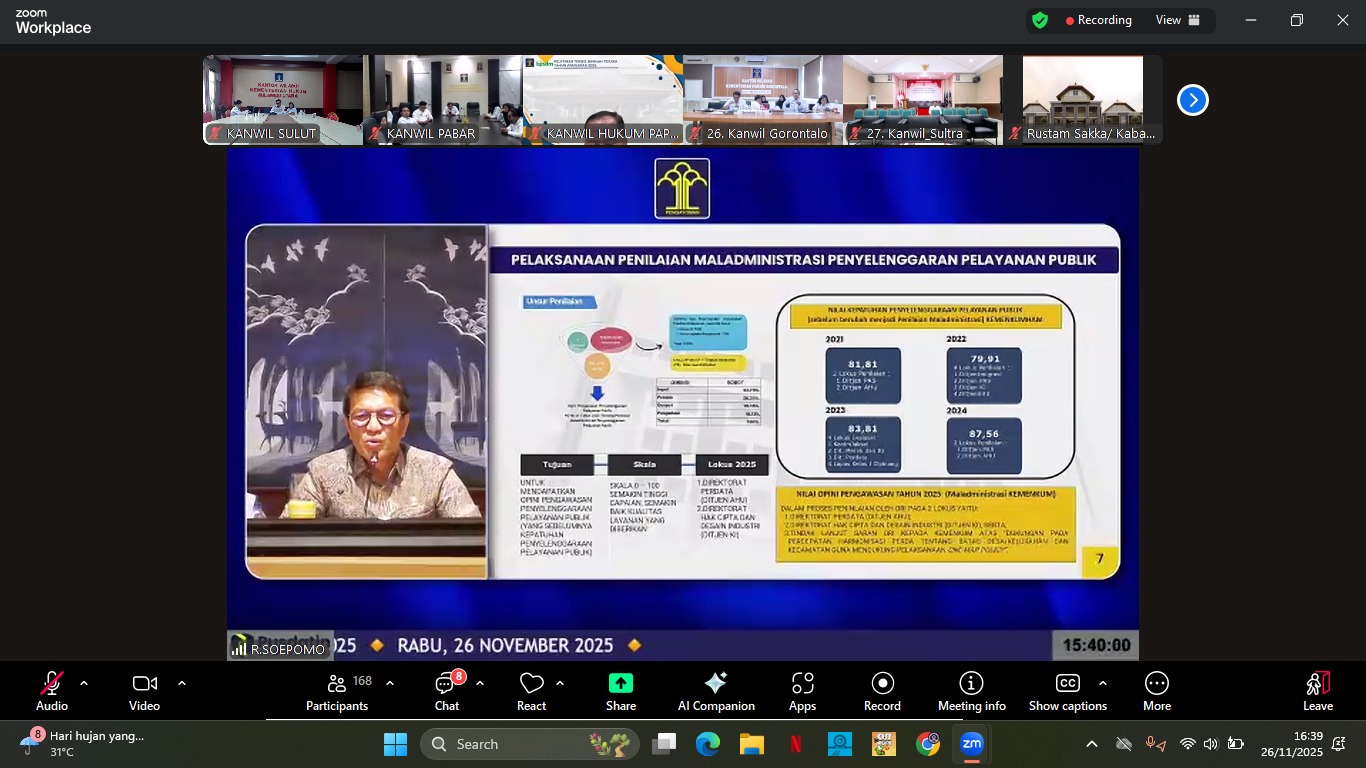Launch the AI Companion
The image size is (1366, 768).
[716, 690]
